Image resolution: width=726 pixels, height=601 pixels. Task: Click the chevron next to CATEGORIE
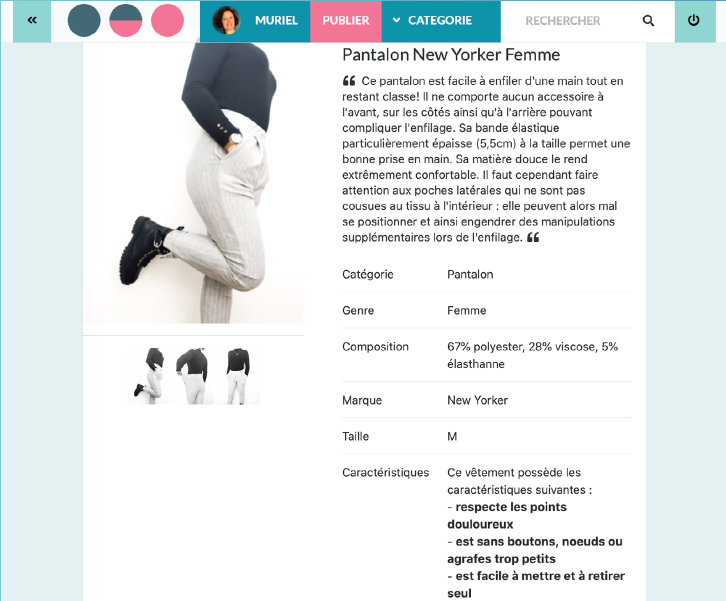(396, 20)
